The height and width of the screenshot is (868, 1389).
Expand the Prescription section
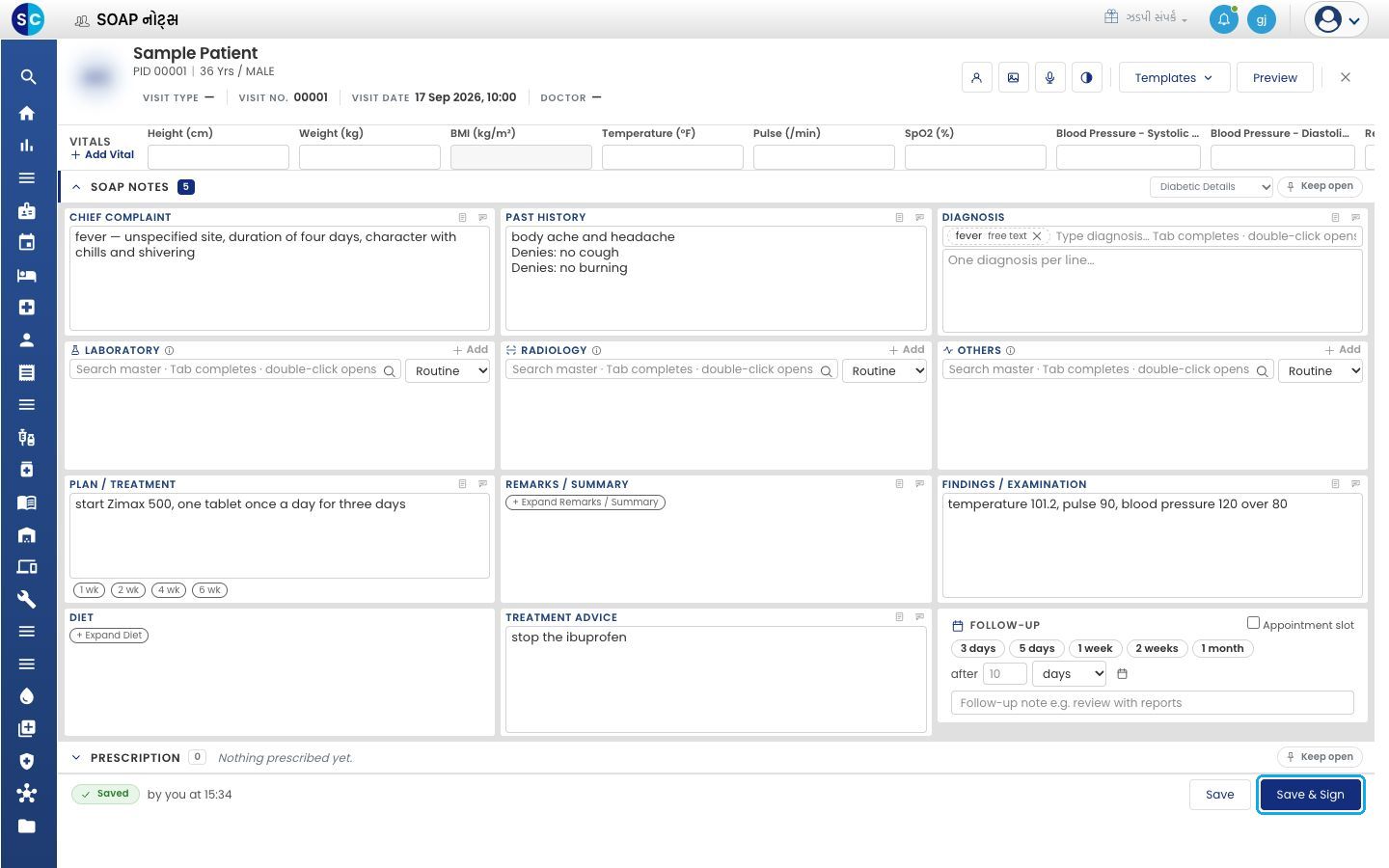[x=76, y=758]
